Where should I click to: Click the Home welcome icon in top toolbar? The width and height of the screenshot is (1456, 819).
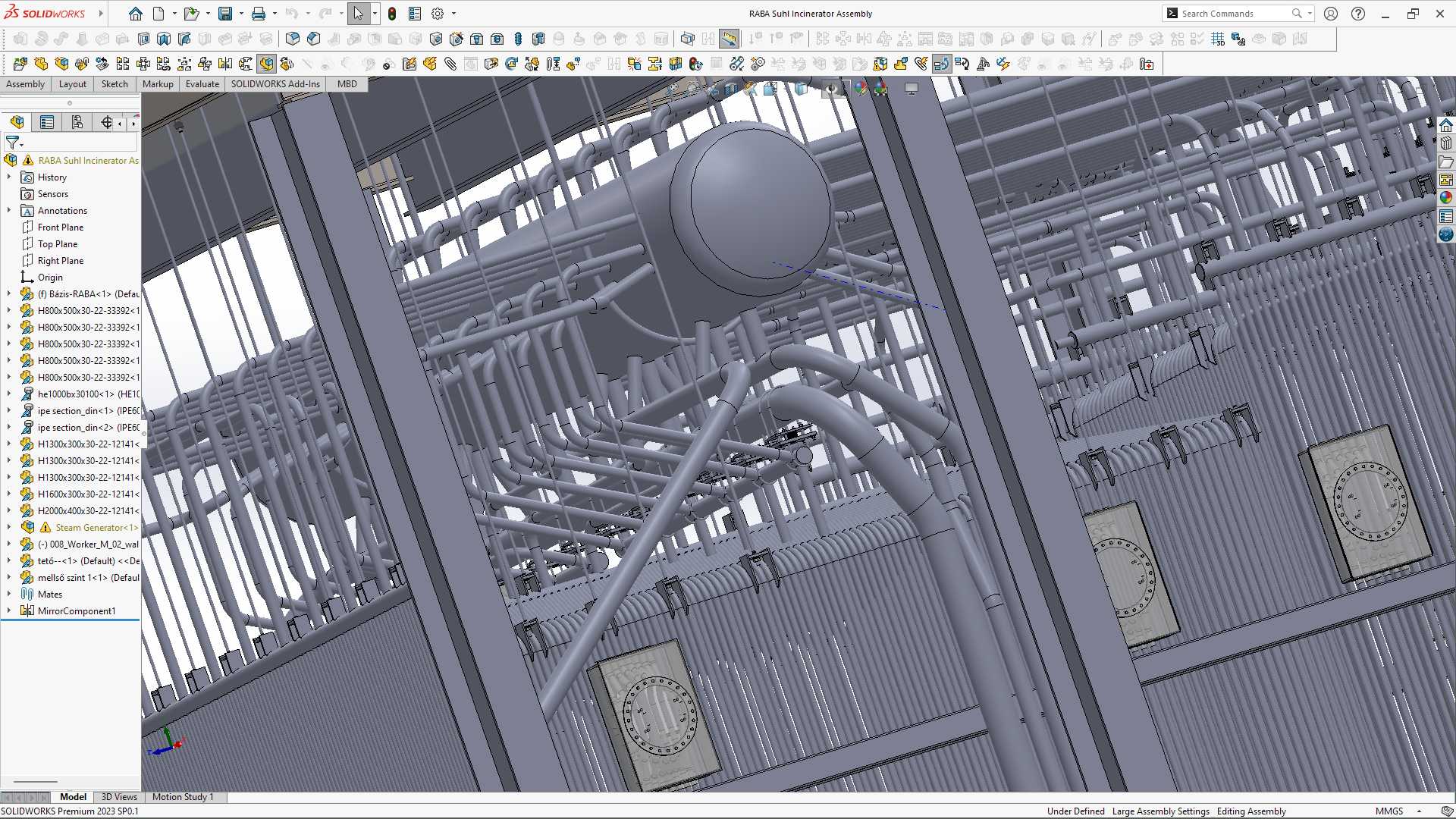[135, 14]
